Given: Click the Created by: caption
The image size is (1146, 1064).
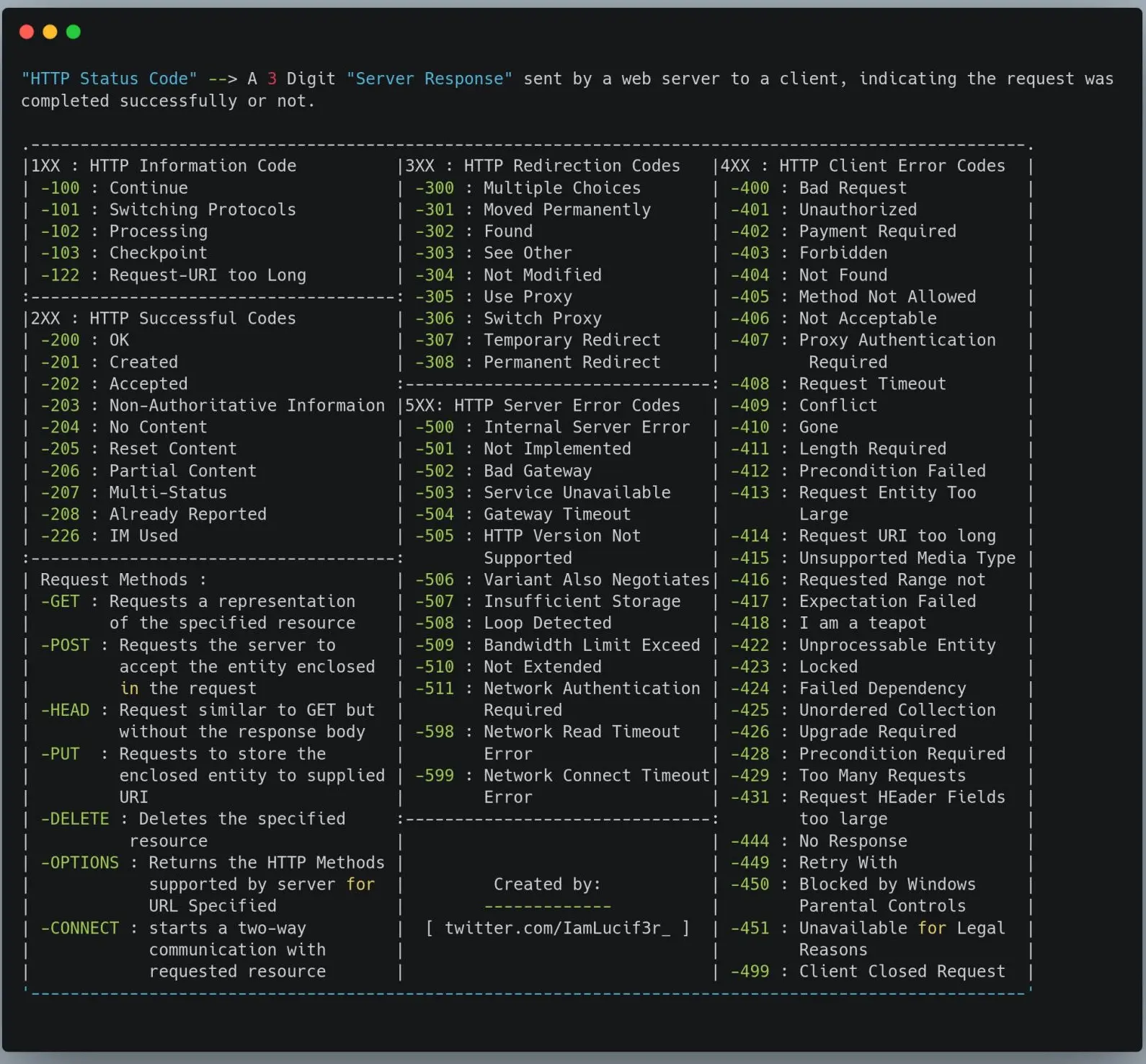Looking at the screenshot, I should point(547,885).
